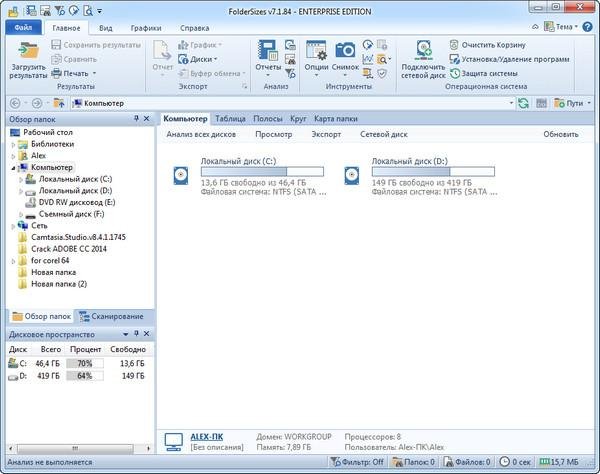Viewport: 600px width, 474px height.
Task: Click the Компьютер address field
Action: (292, 103)
